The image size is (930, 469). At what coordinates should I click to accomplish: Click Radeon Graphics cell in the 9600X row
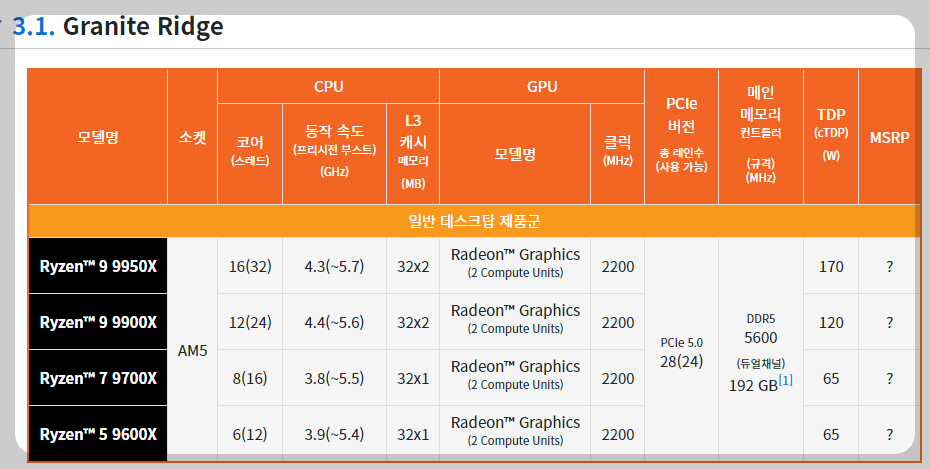coord(515,434)
